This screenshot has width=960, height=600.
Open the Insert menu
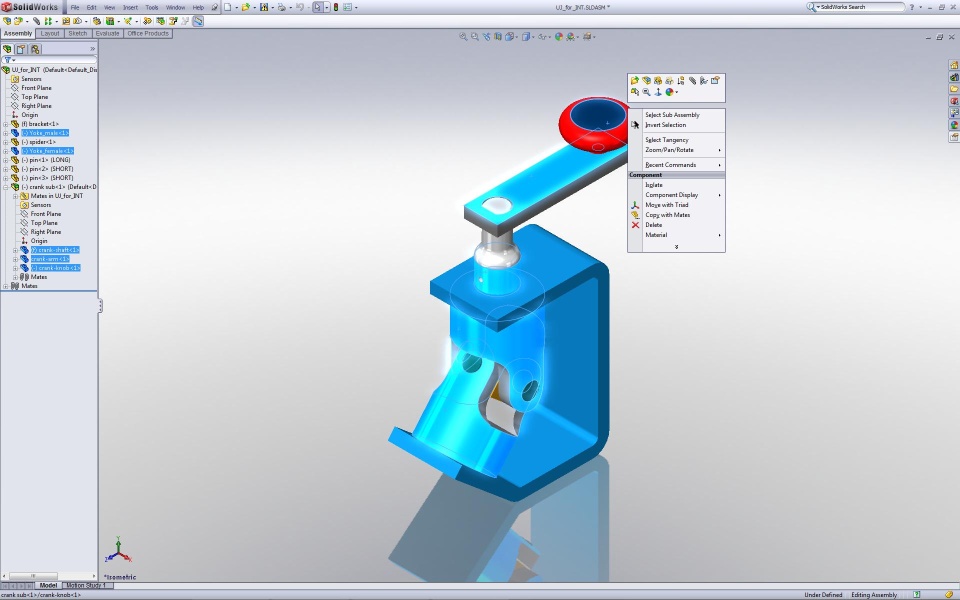point(130,7)
